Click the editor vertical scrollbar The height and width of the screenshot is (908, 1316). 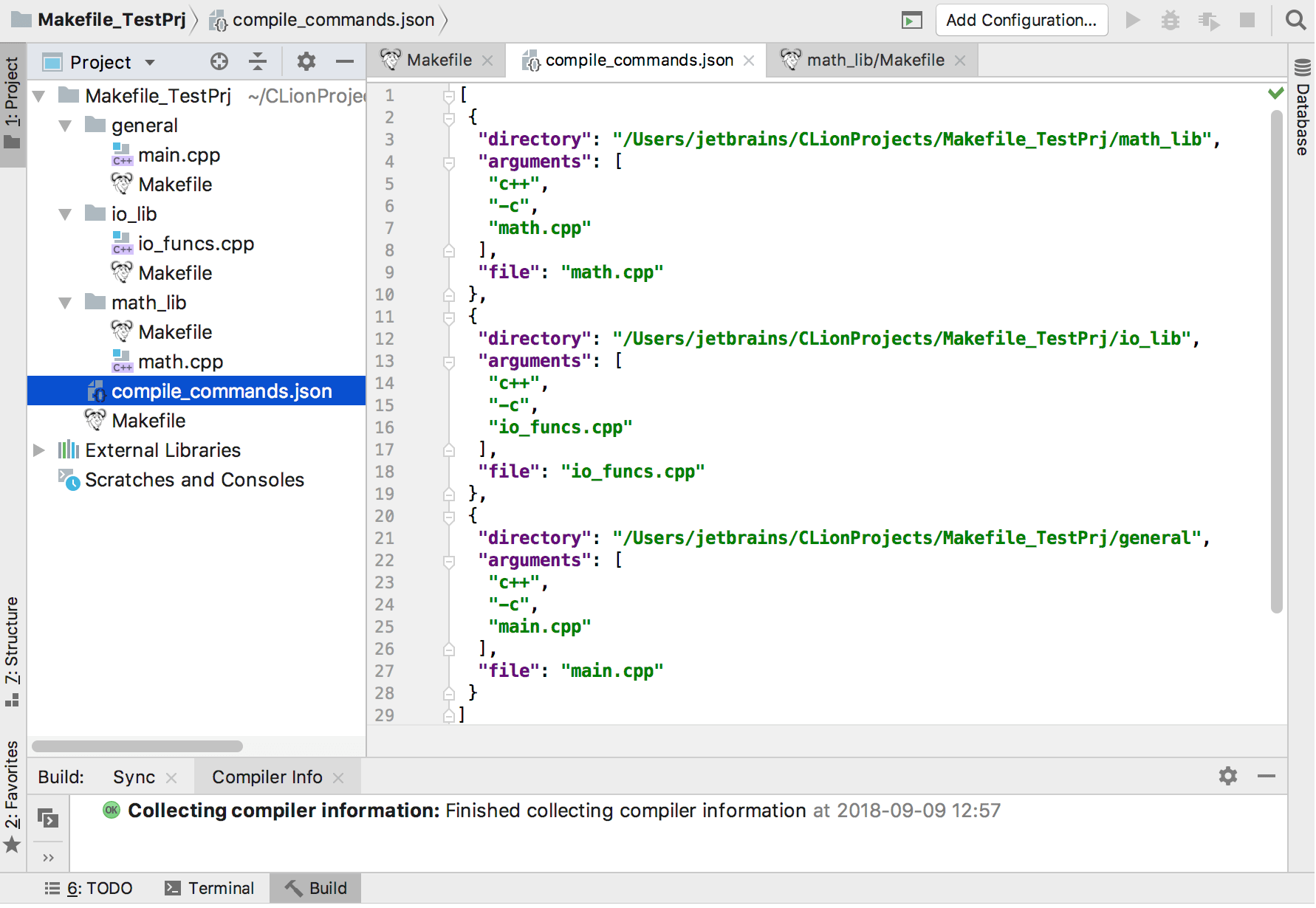click(1276, 362)
